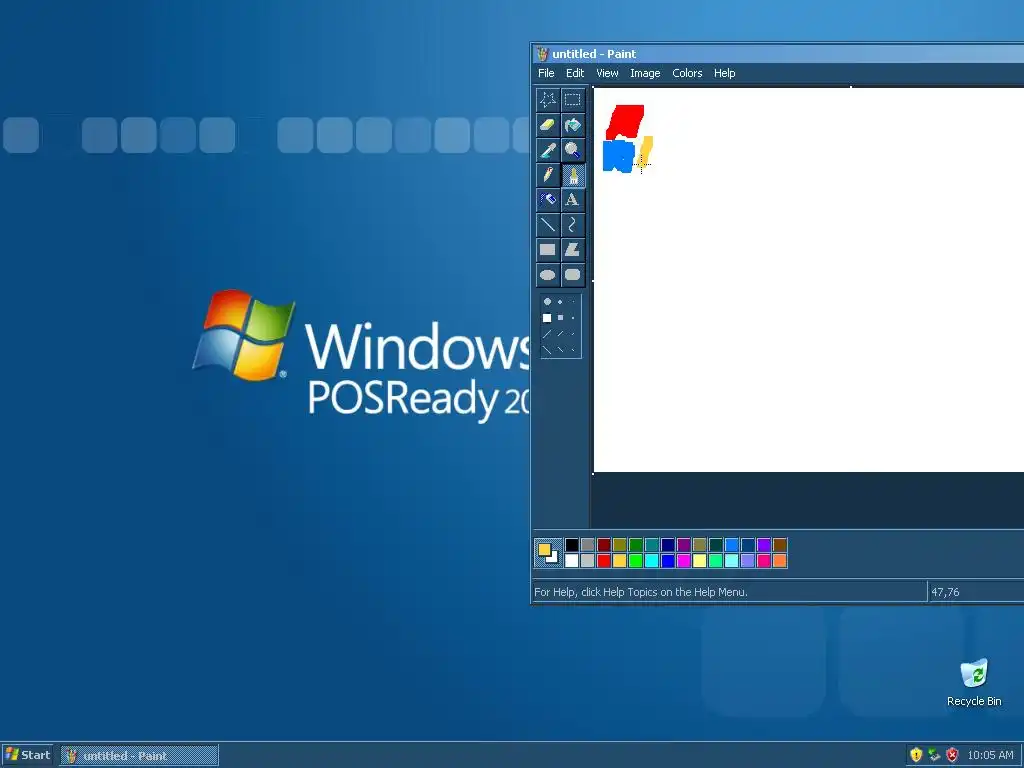1024x768 pixels.
Task: Choose the Rounded Rectangle tool
Action: pyautogui.click(x=572, y=275)
